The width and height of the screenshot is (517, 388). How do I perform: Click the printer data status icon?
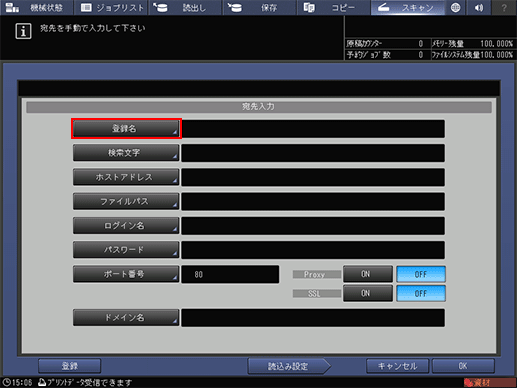point(42,382)
